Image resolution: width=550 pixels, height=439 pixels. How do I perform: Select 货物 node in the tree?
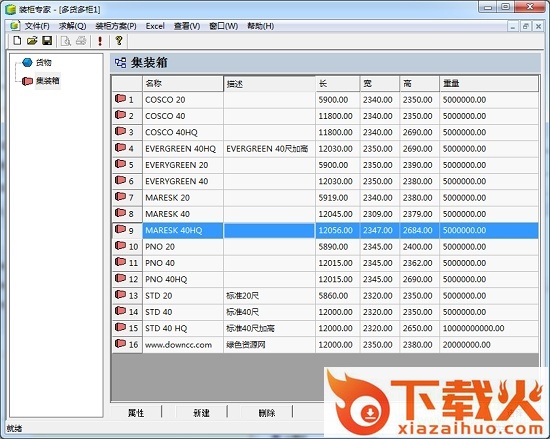pyautogui.click(x=44, y=62)
